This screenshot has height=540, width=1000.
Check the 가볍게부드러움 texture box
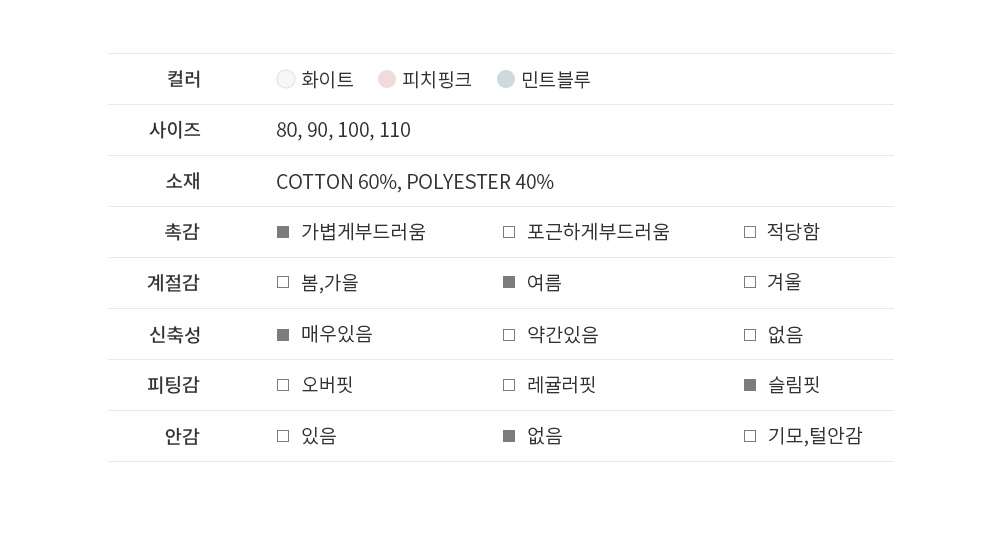point(283,232)
